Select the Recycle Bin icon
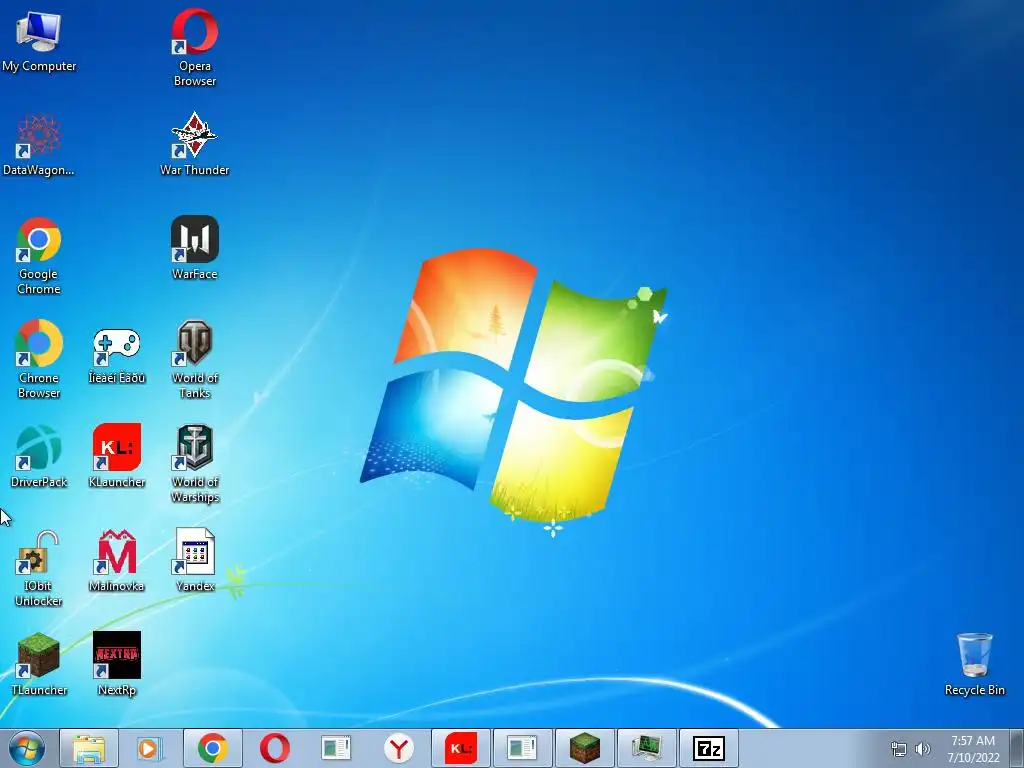 coord(974,664)
